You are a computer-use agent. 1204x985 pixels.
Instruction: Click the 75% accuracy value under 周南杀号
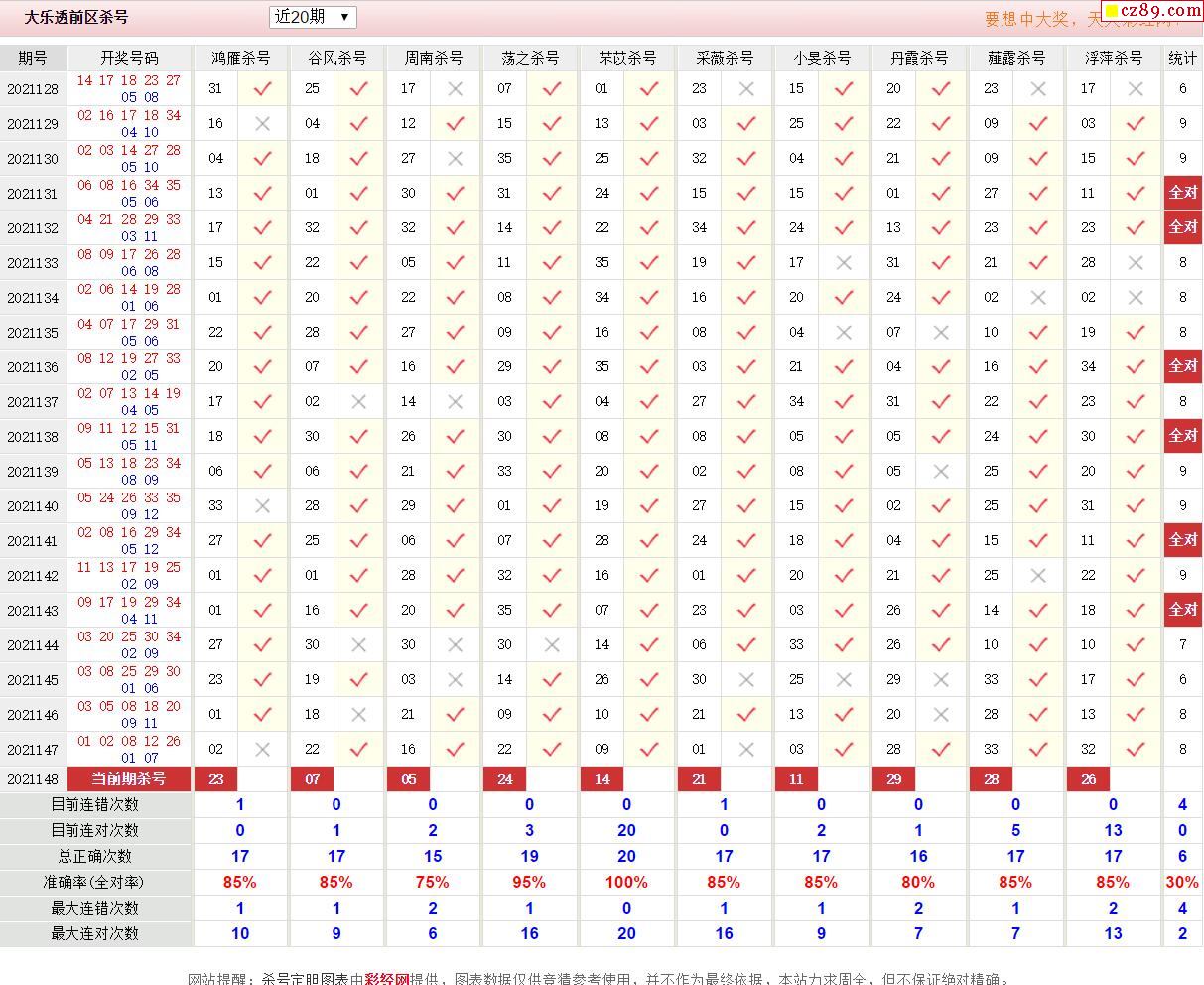coord(433,882)
